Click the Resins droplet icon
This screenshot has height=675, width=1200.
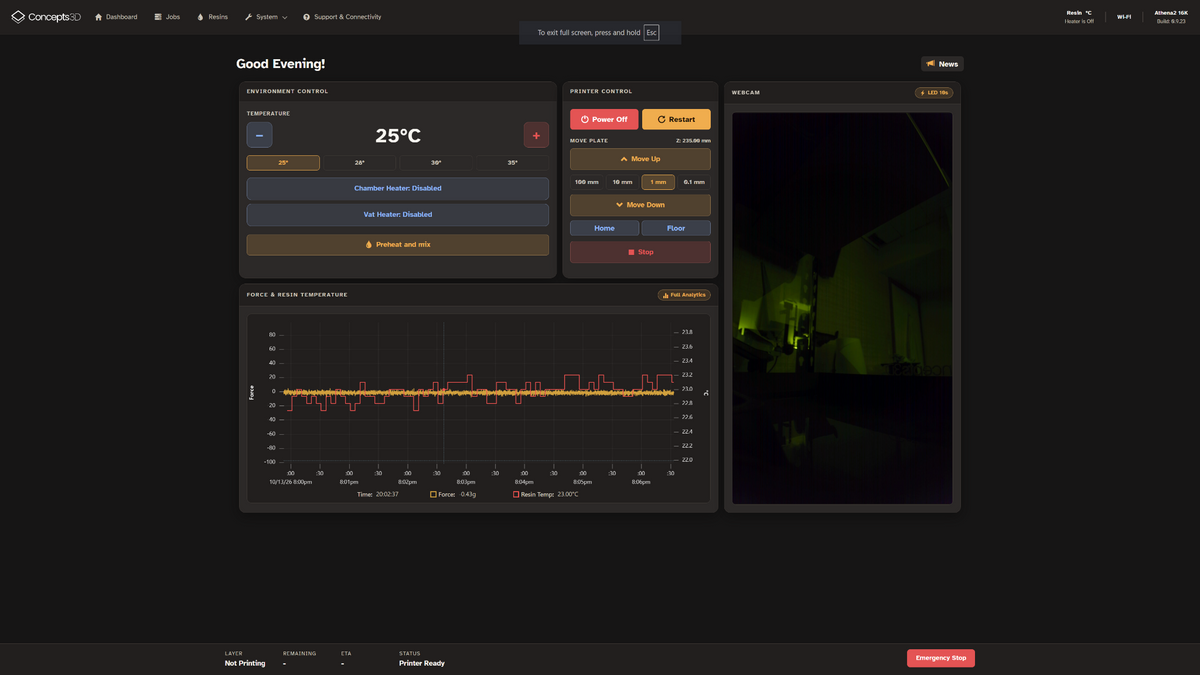coord(200,17)
